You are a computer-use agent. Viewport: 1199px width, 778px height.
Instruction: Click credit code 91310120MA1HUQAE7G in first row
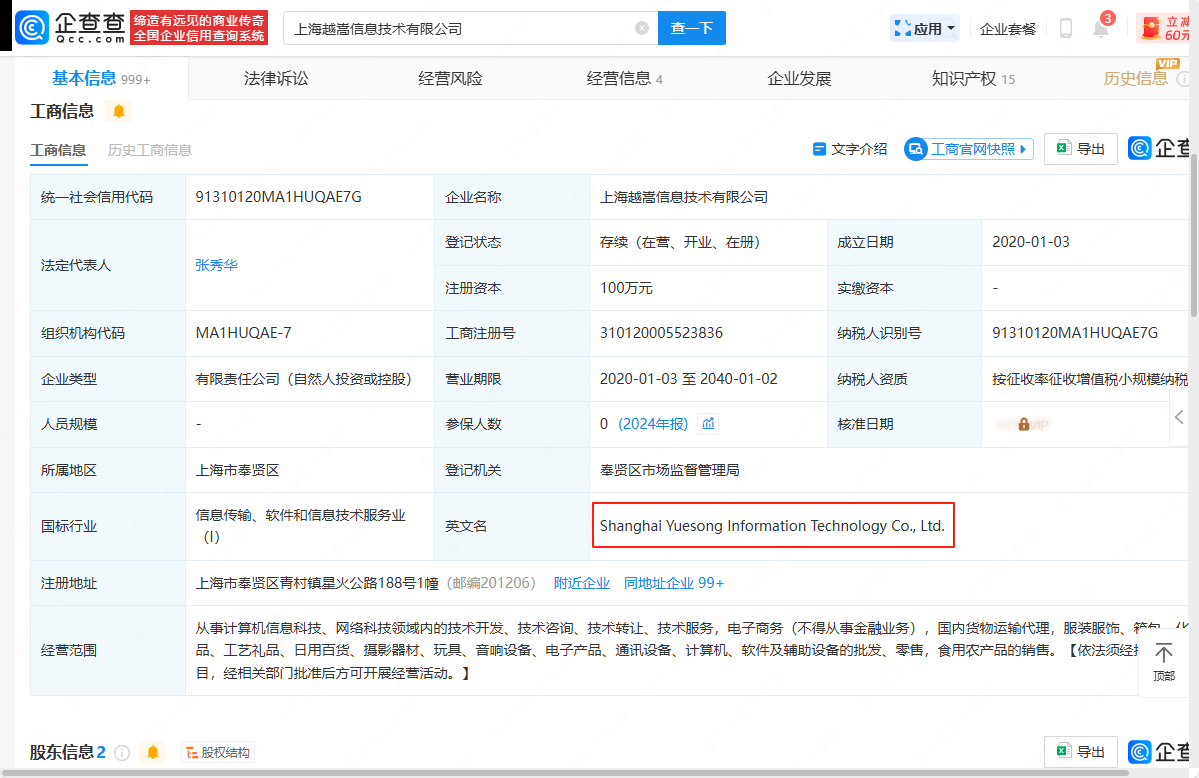(278, 197)
